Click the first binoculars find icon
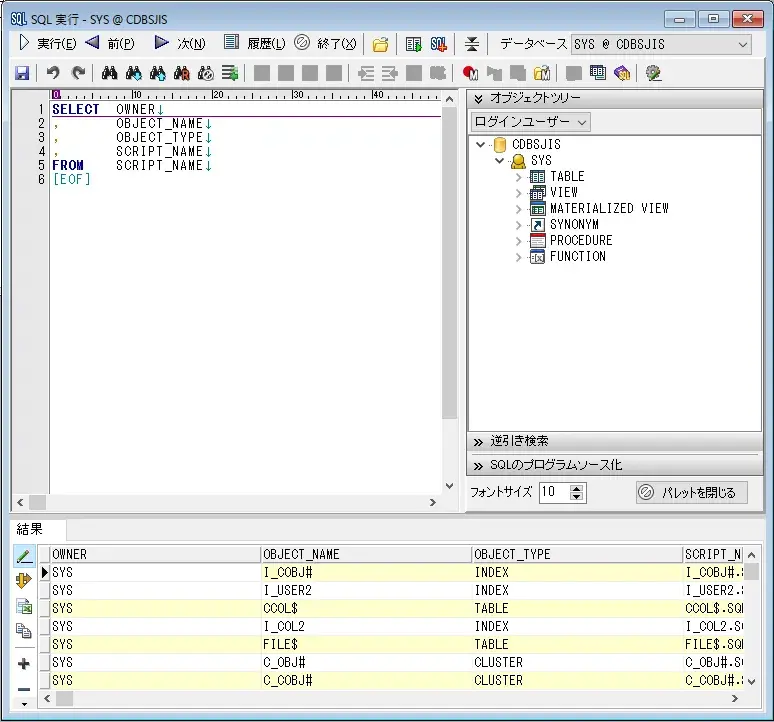 [110, 73]
